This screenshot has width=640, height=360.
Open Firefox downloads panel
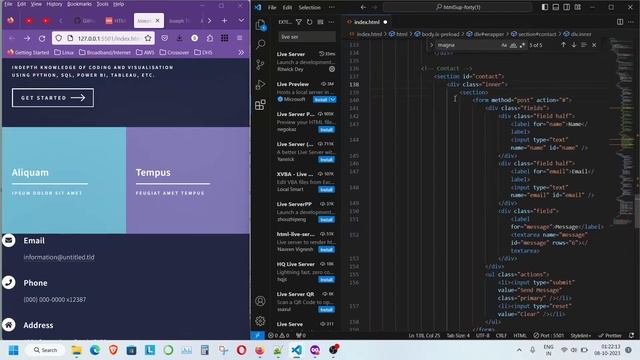(180, 38)
